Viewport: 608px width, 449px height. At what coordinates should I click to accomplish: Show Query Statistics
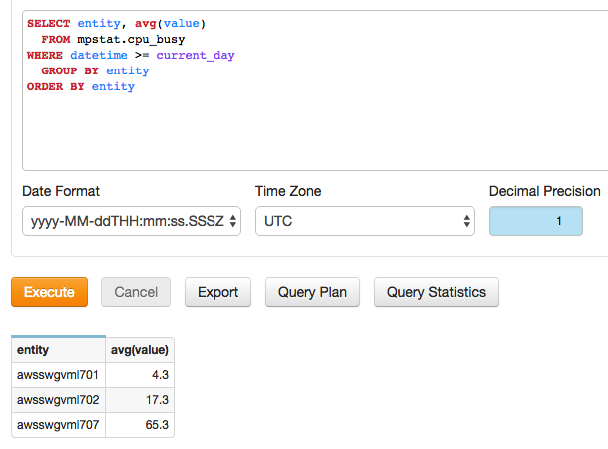436,292
